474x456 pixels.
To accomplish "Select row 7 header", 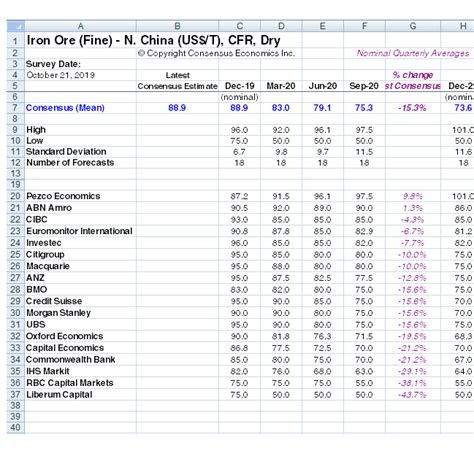I will click(x=15, y=108).
